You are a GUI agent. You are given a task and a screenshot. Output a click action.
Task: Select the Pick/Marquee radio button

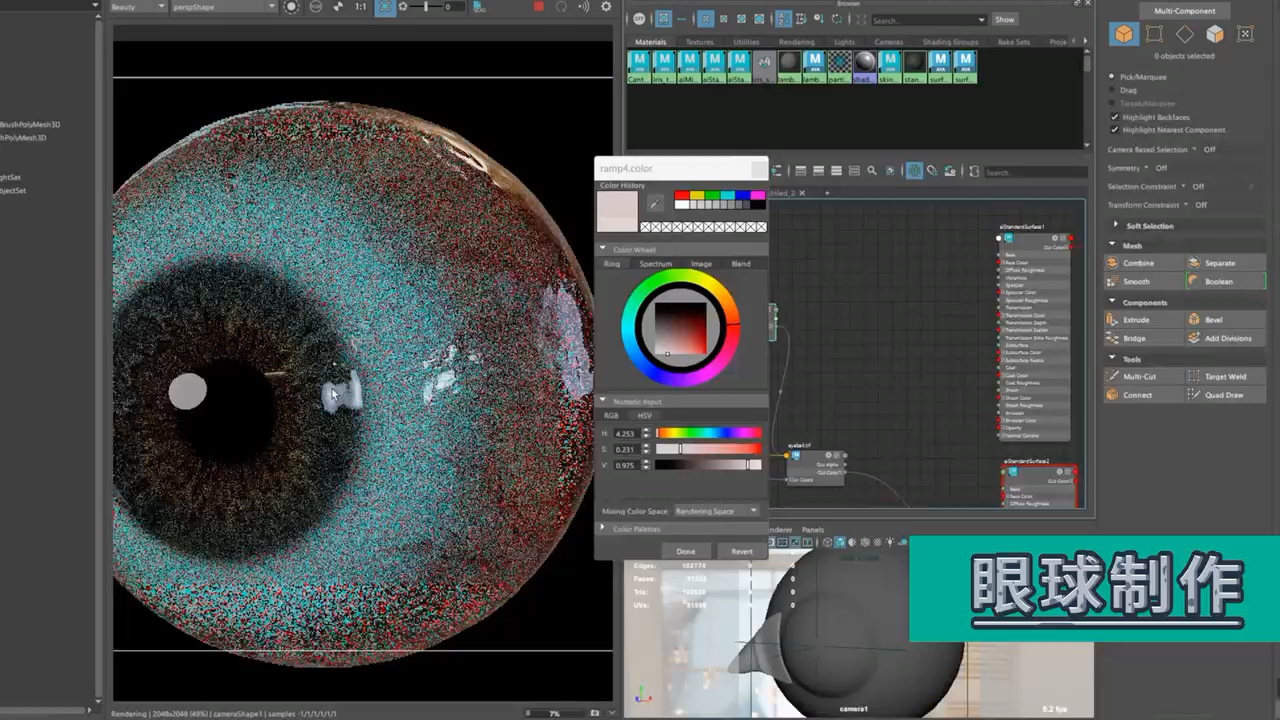click(1112, 77)
